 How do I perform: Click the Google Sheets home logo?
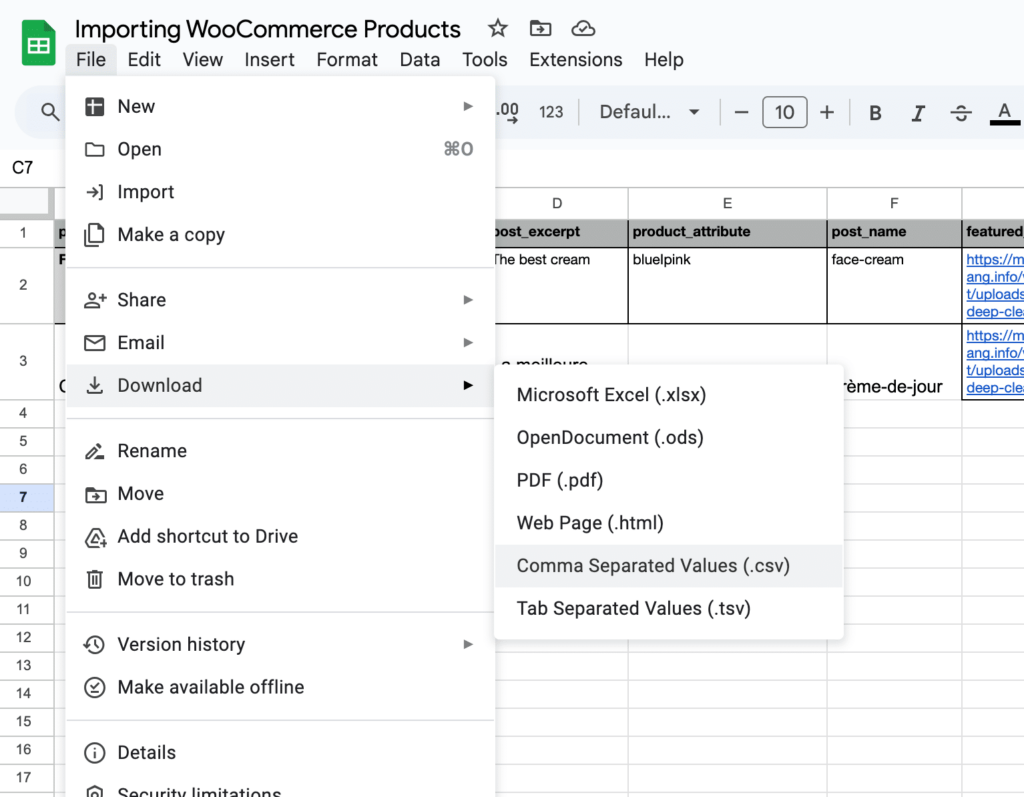(x=38, y=42)
